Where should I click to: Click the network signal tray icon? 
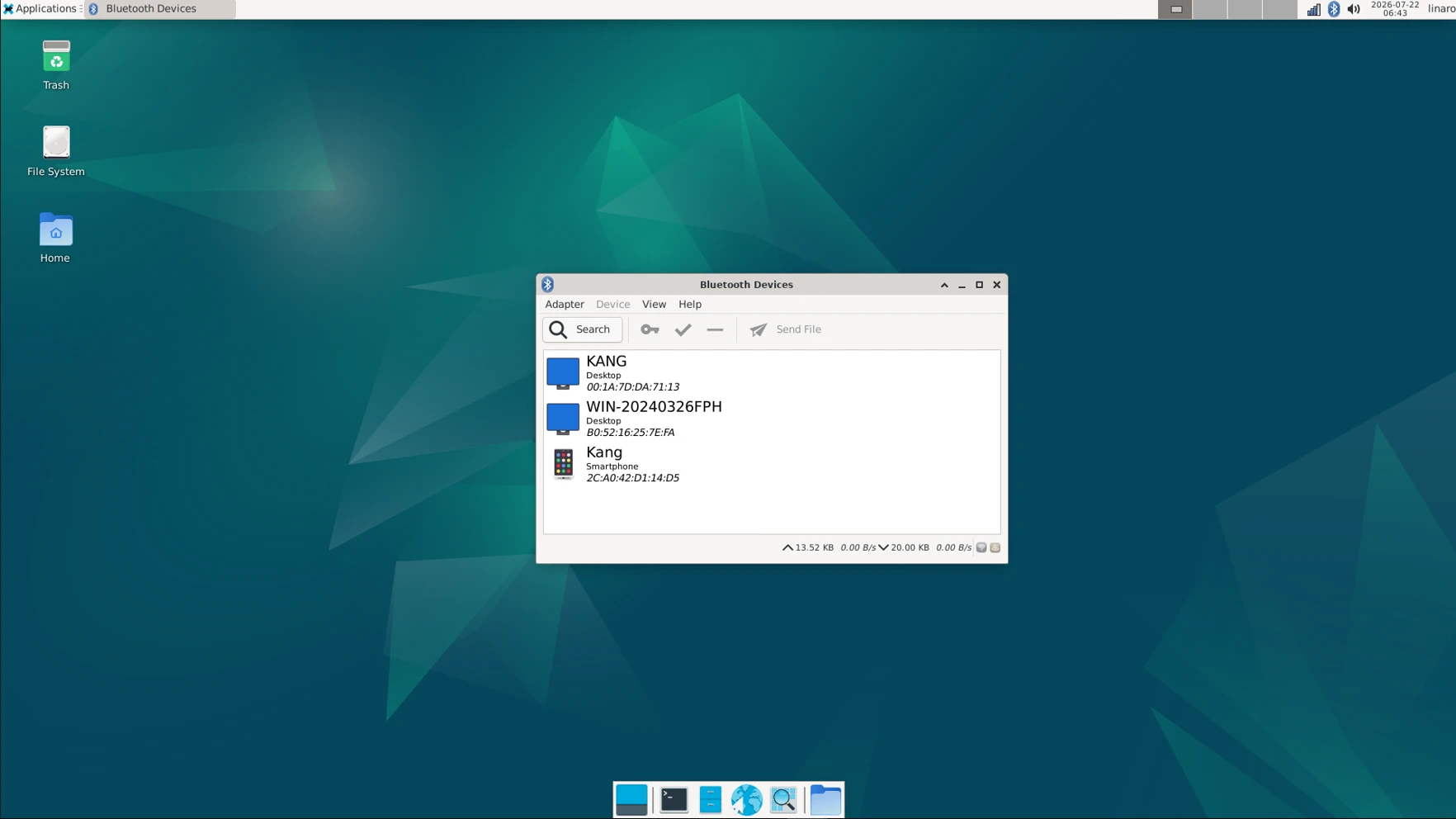(1313, 9)
